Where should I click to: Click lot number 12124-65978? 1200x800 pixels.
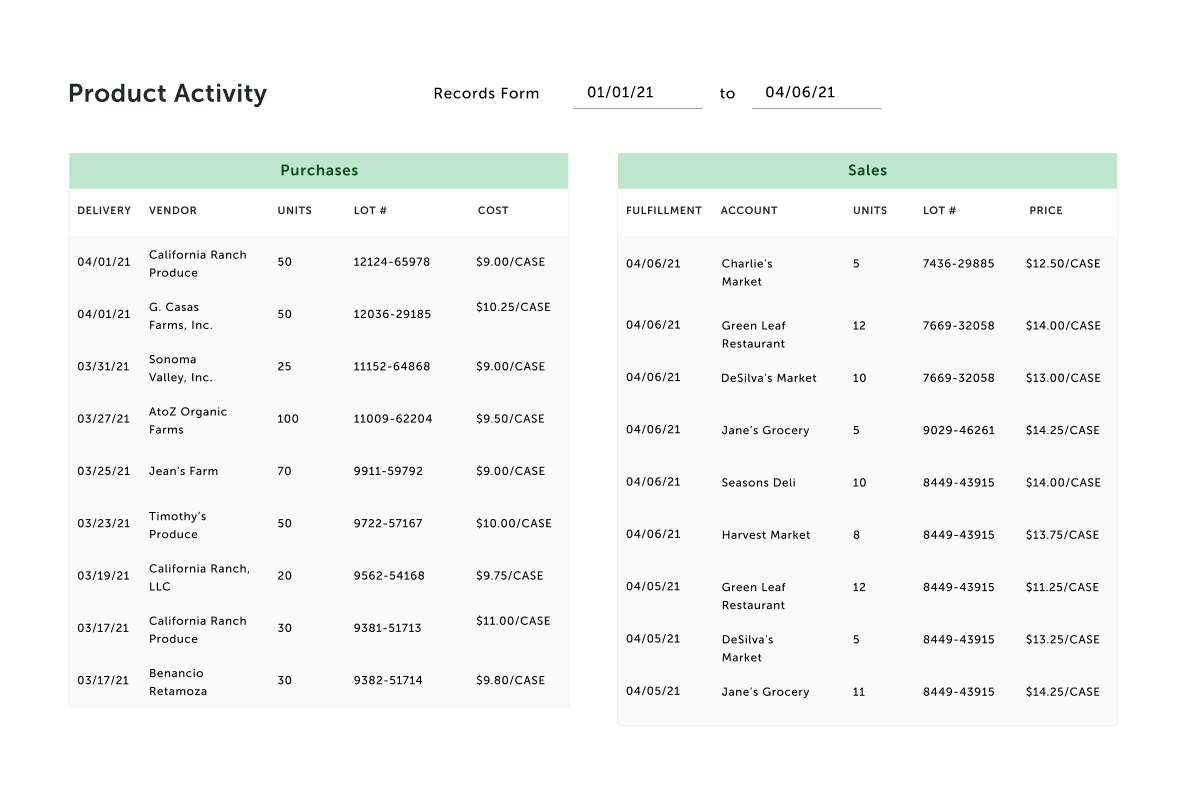tap(391, 261)
